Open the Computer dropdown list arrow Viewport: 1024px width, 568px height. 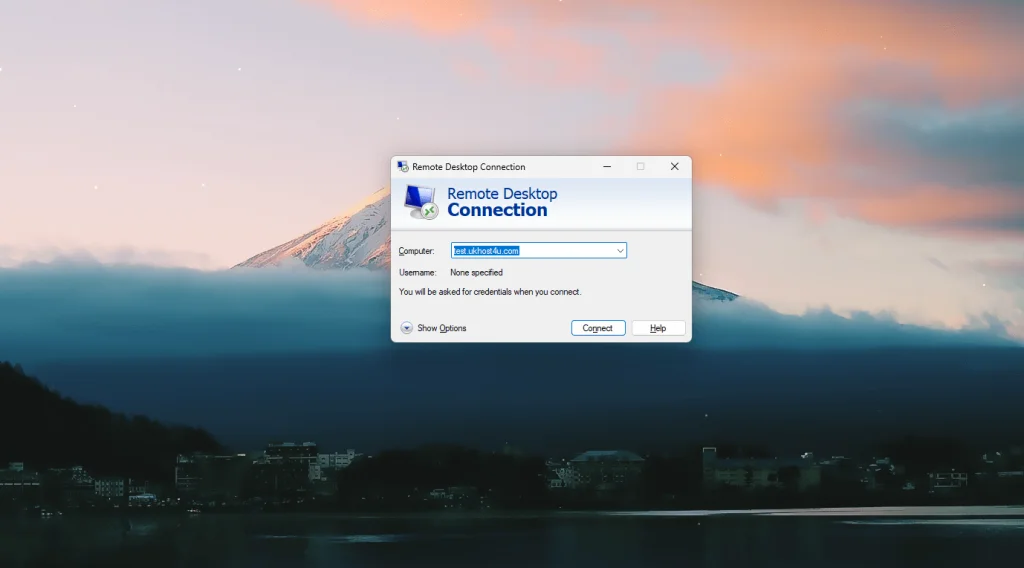[x=620, y=251]
